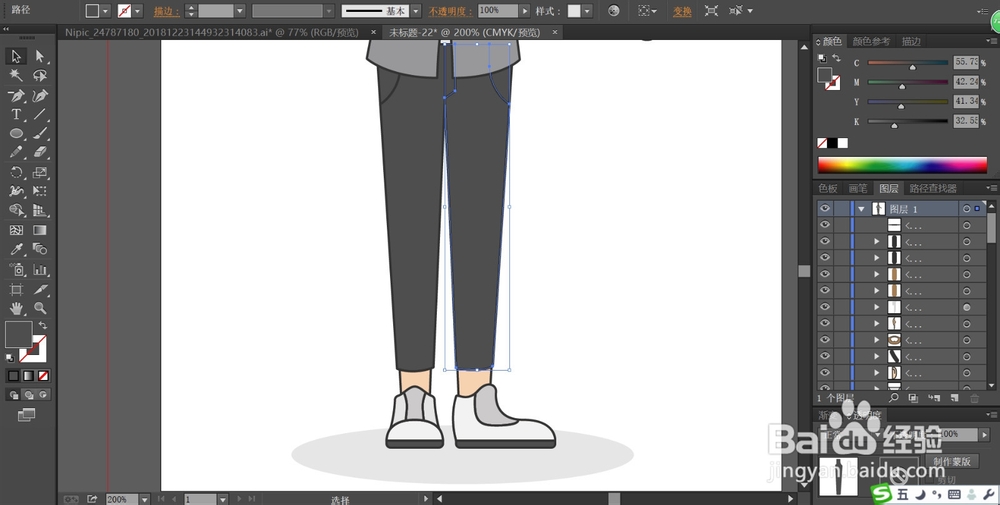Pick the Paintbrush tool

pyautogui.click(x=40, y=134)
